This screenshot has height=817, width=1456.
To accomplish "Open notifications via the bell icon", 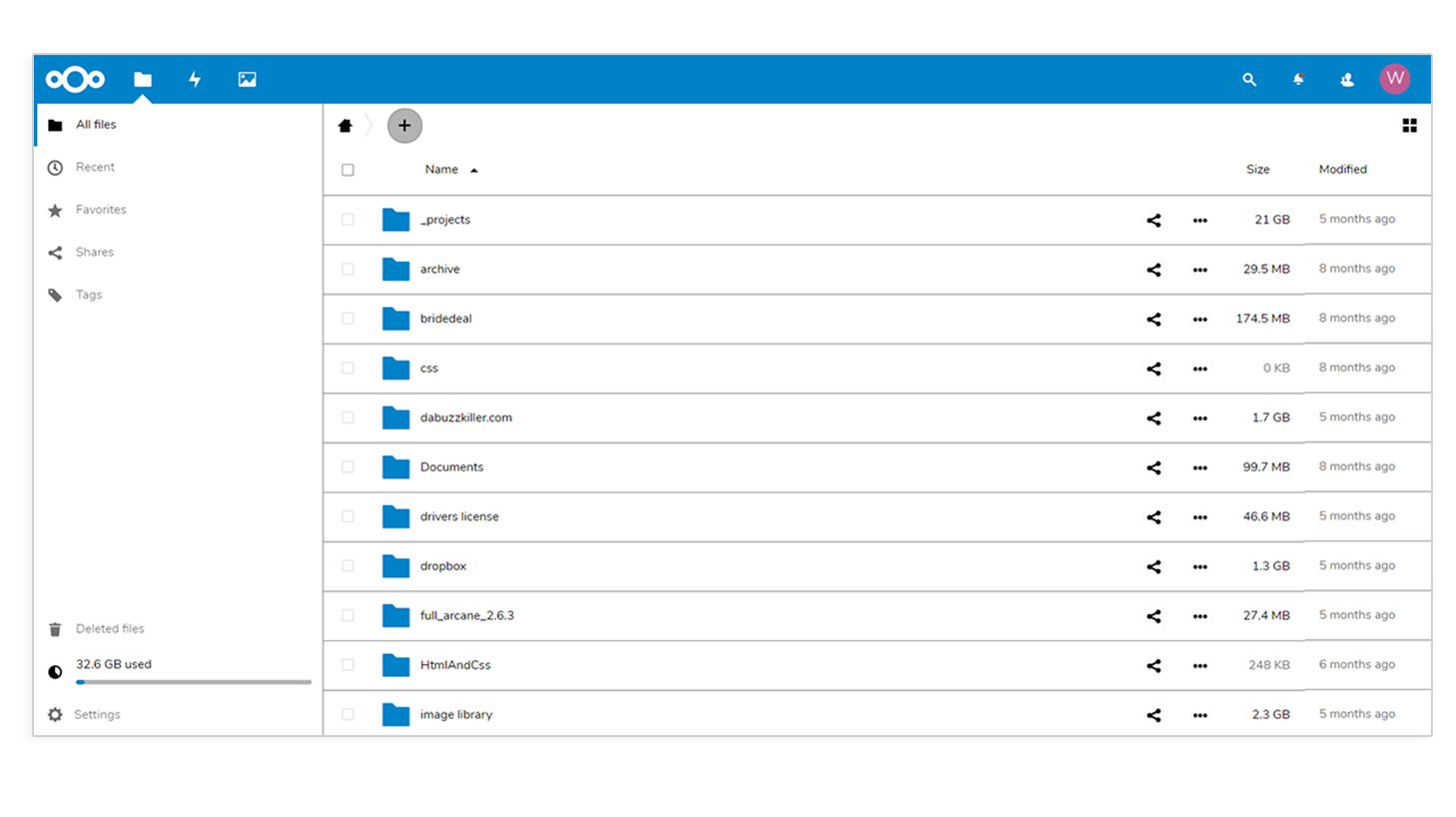I will tap(1296, 79).
